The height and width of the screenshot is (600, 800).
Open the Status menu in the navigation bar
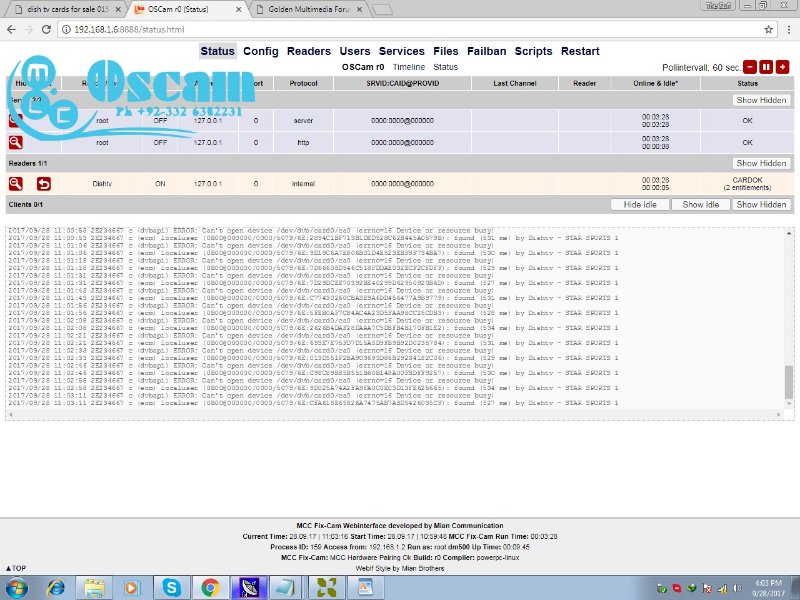coord(217,51)
